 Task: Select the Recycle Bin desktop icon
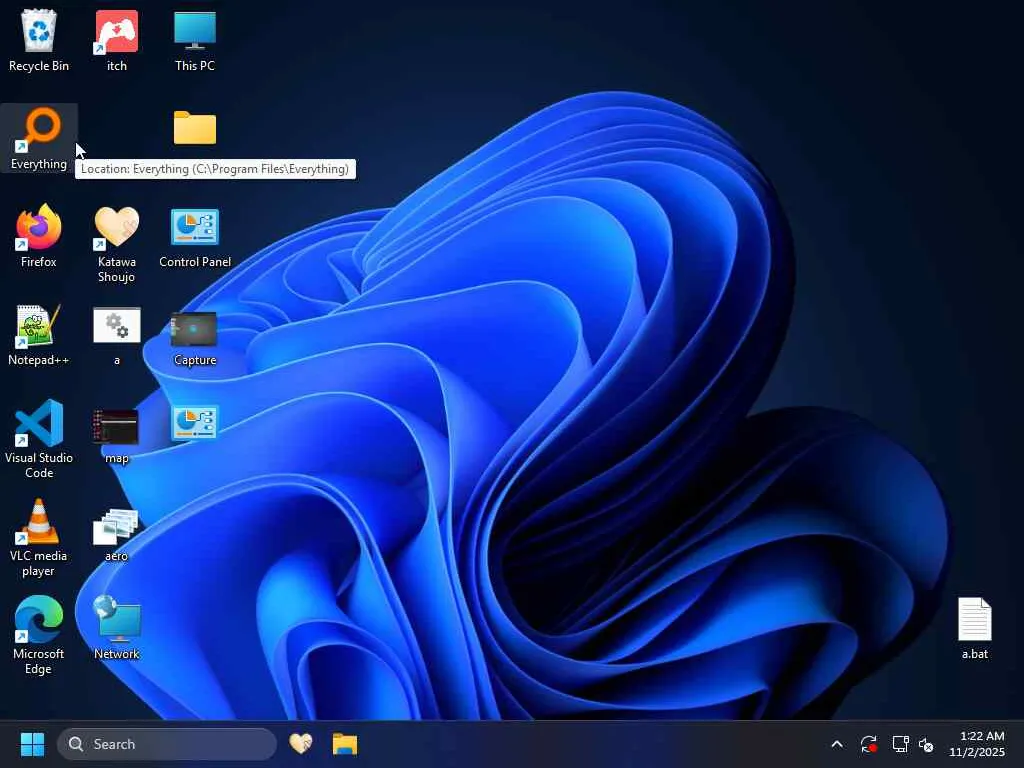pyautogui.click(x=39, y=40)
